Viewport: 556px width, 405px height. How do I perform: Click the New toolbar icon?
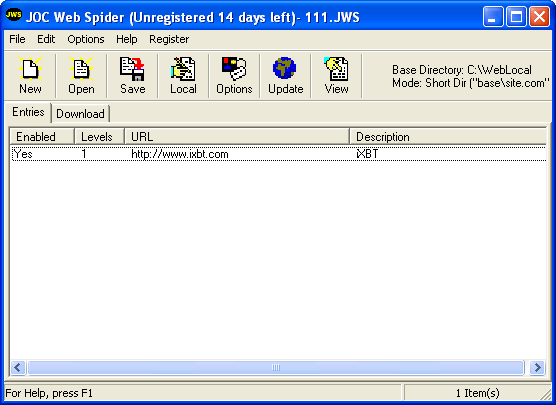tap(30, 76)
